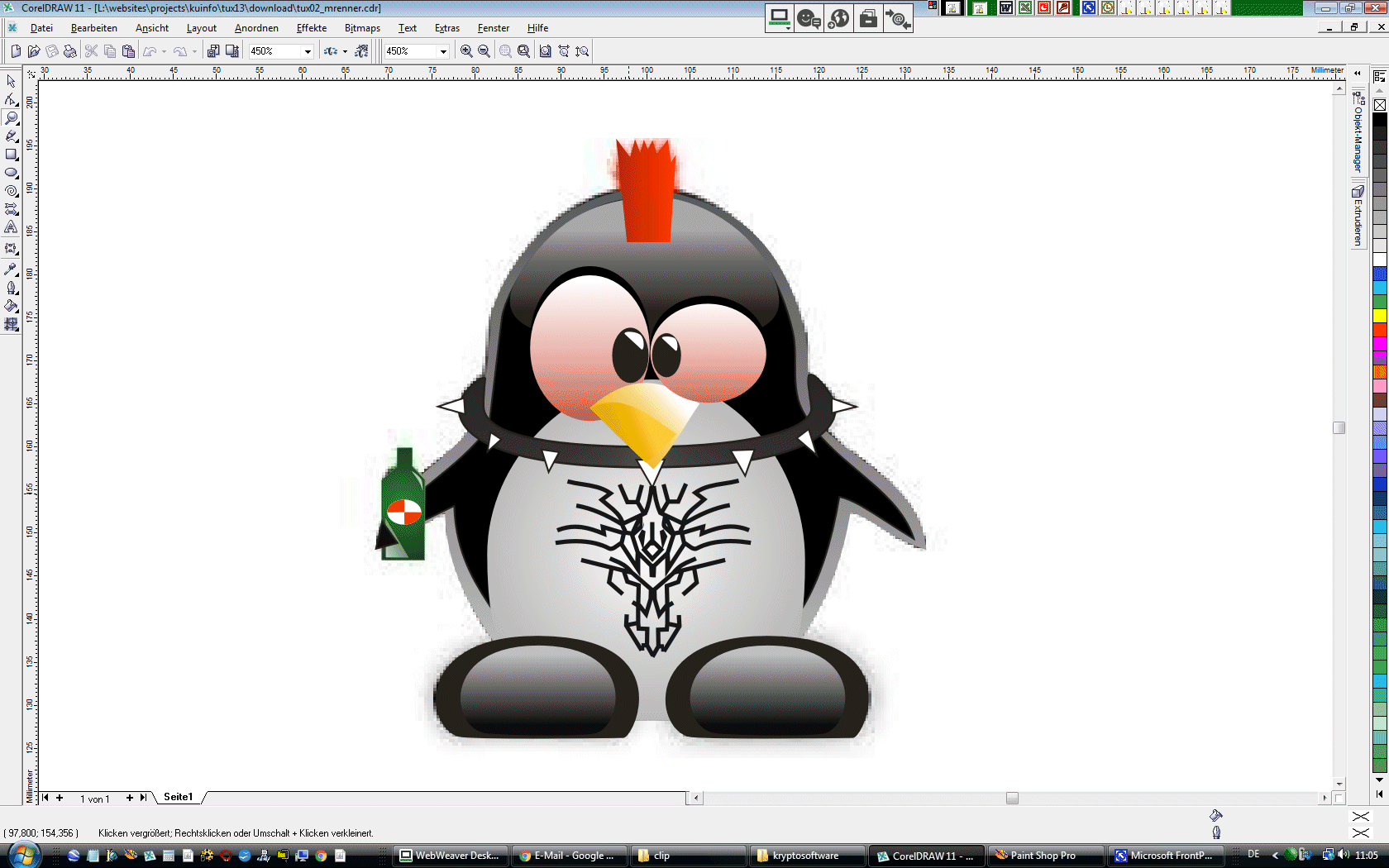Click the system tray clock 11:05
1389x868 pixels.
click(x=1367, y=856)
